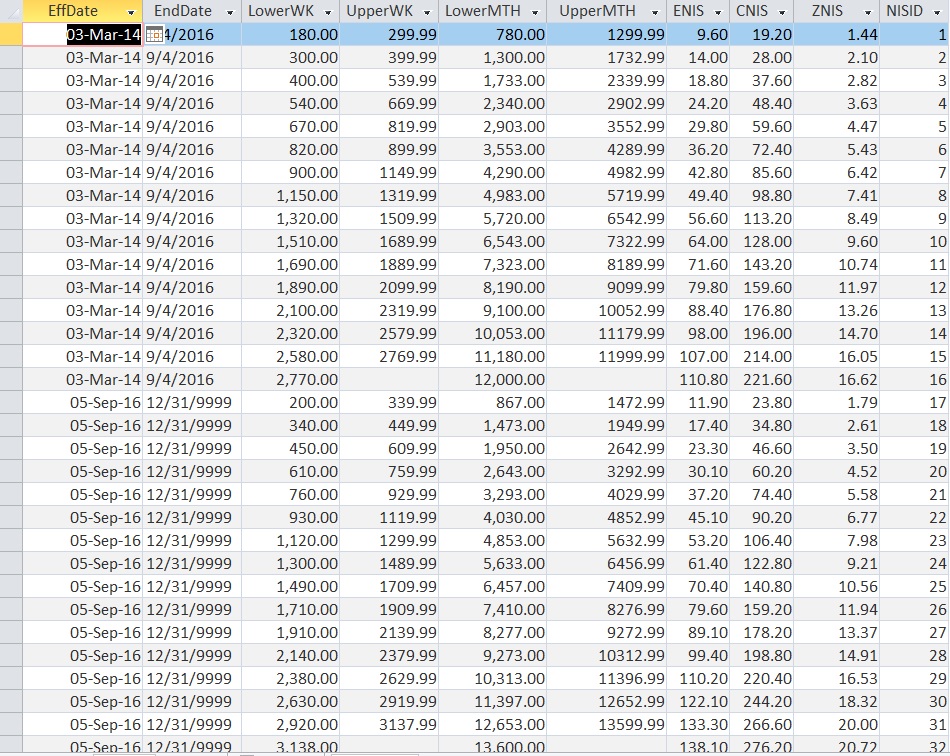This screenshot has width=950, height=756.
Task: Open UpperMTH column filter dropdown
Action: point(655,12)
